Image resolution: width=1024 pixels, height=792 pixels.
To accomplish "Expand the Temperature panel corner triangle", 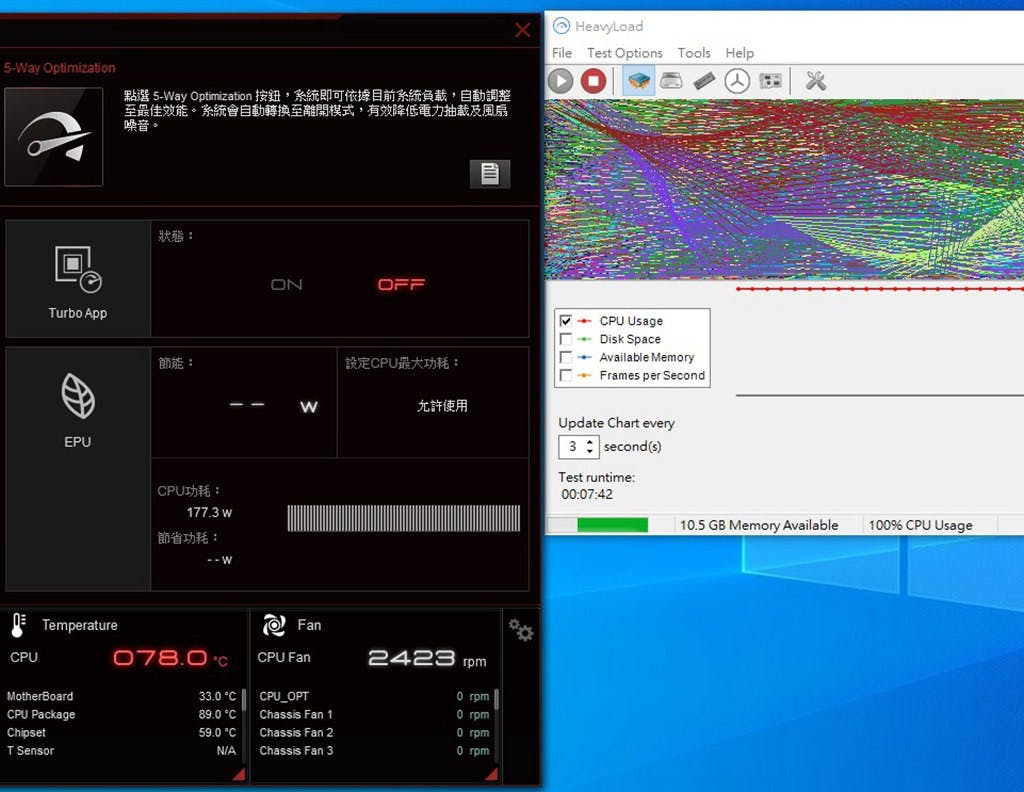I will coord(238,775).
